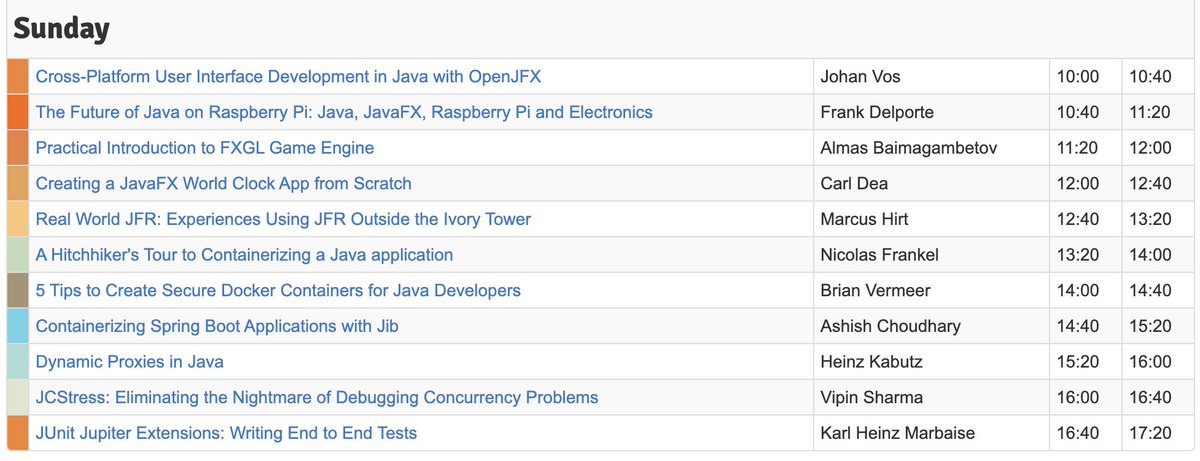Click the 16:40 start time for Karl Heinz Marbaise

pos(1078,433)
